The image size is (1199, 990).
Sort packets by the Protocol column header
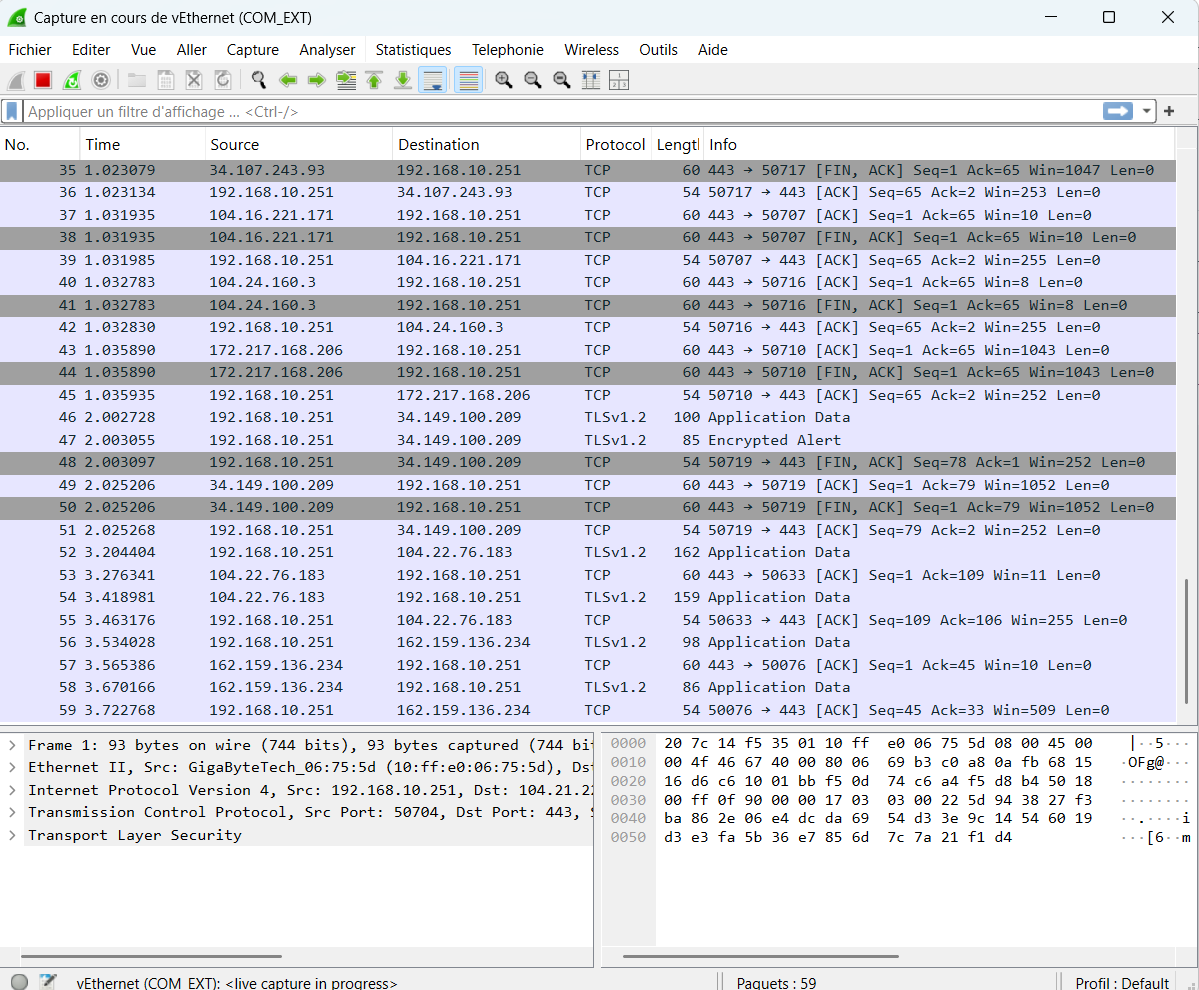(x=615, y=145)
